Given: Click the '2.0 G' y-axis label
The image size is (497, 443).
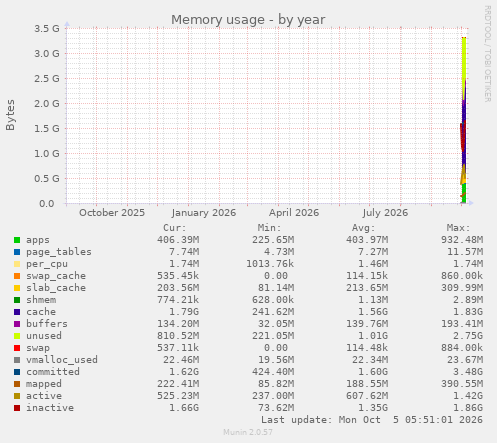Looking at the screenshot, I should click(x=47, y=103).
